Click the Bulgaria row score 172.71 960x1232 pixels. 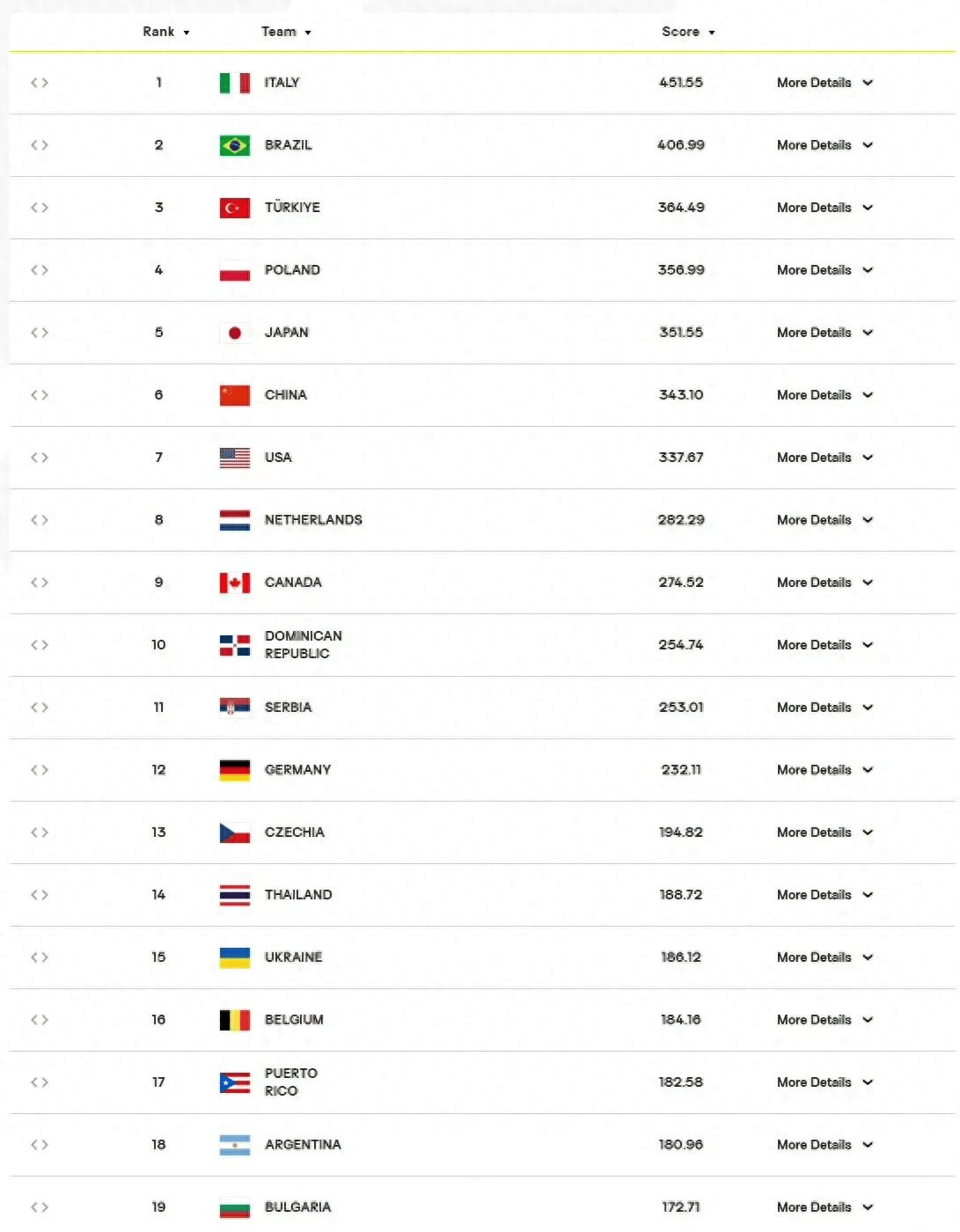[681, 1207]
